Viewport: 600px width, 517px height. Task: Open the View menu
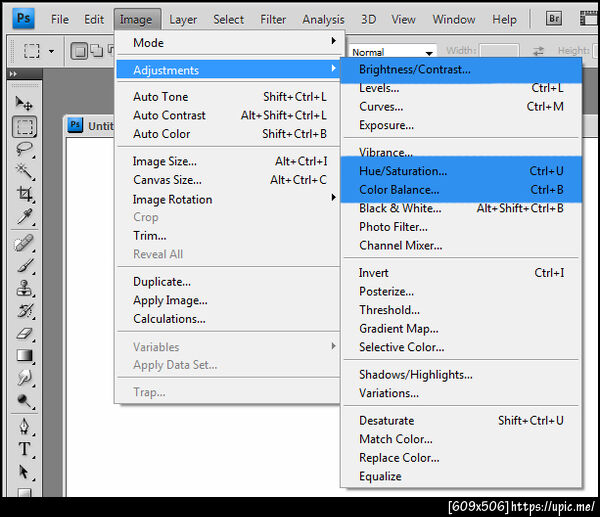pyautogui.click(x=403, y=19)
